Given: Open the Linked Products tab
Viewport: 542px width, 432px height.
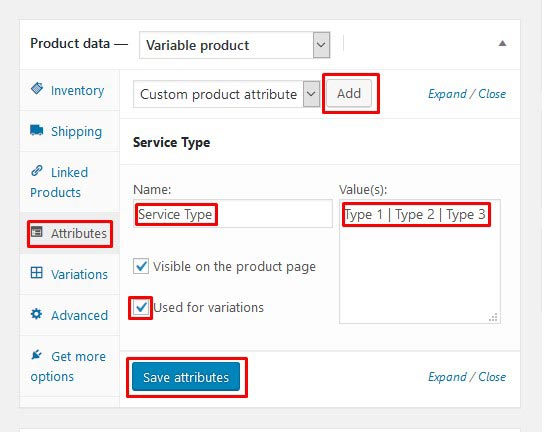Looking at the screenshot, I should coord(70,182).
